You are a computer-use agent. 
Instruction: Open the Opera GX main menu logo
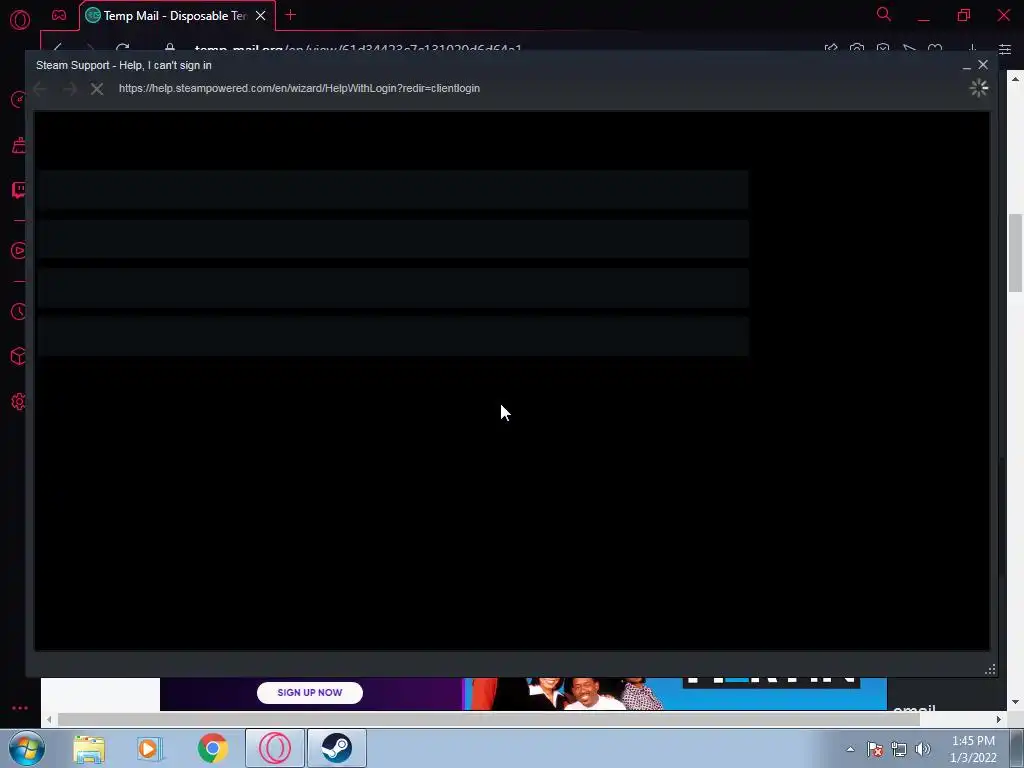[20, 19]
